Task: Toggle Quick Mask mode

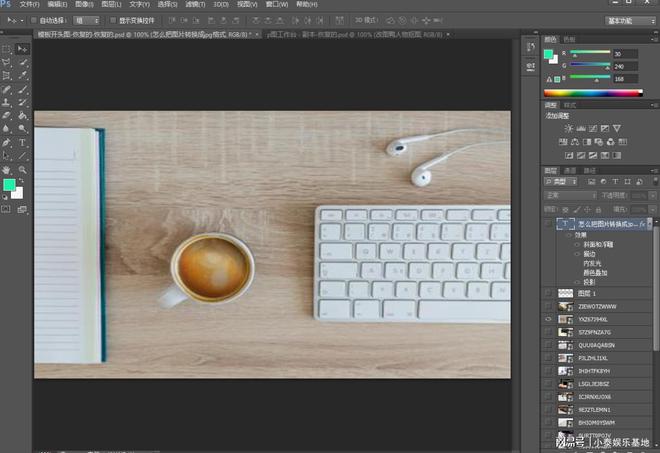Action: coord(6,209)
